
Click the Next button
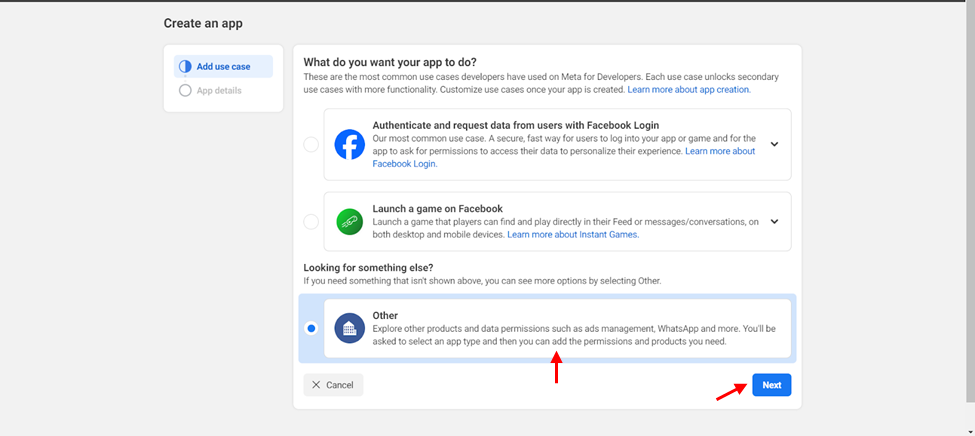[772, 385]
